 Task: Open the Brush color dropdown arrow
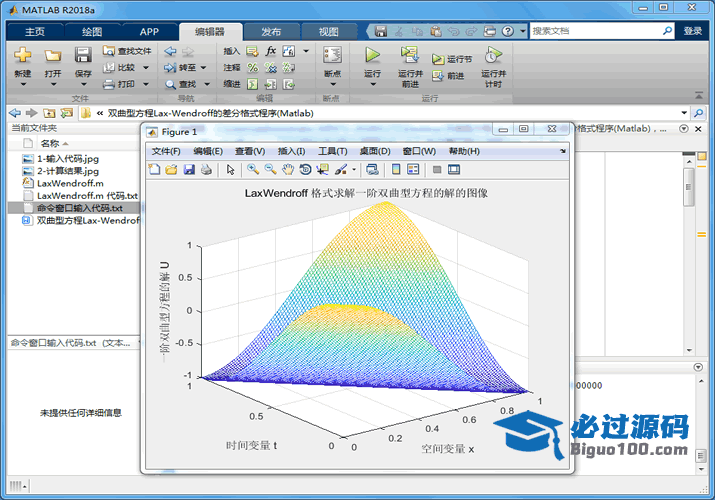point(354,170)
